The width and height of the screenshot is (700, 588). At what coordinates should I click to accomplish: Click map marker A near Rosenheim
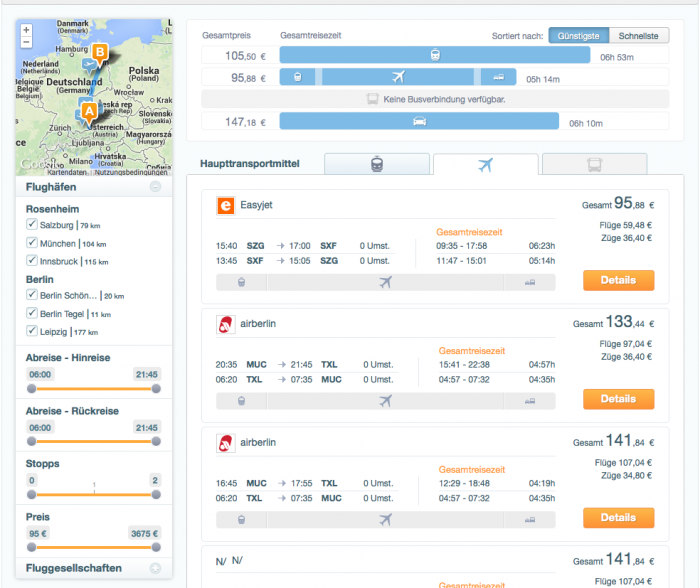tap(89, 111)
